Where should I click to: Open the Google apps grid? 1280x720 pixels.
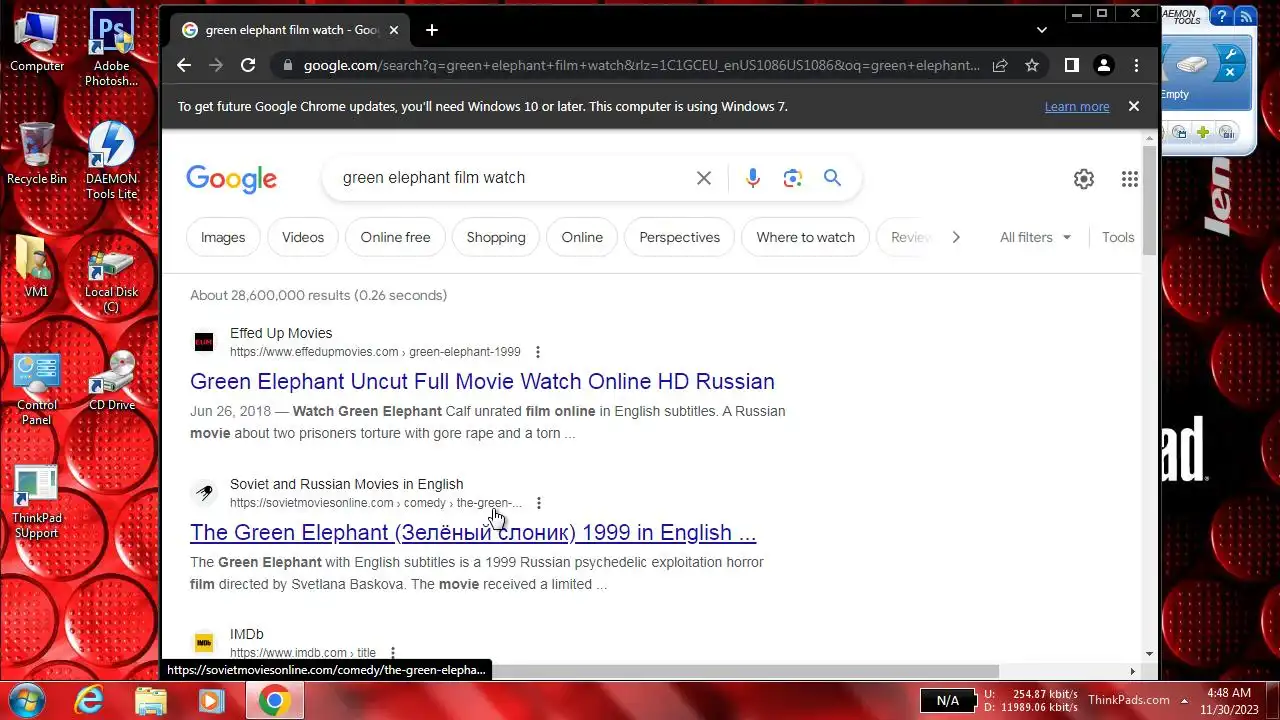(1130, 179)
